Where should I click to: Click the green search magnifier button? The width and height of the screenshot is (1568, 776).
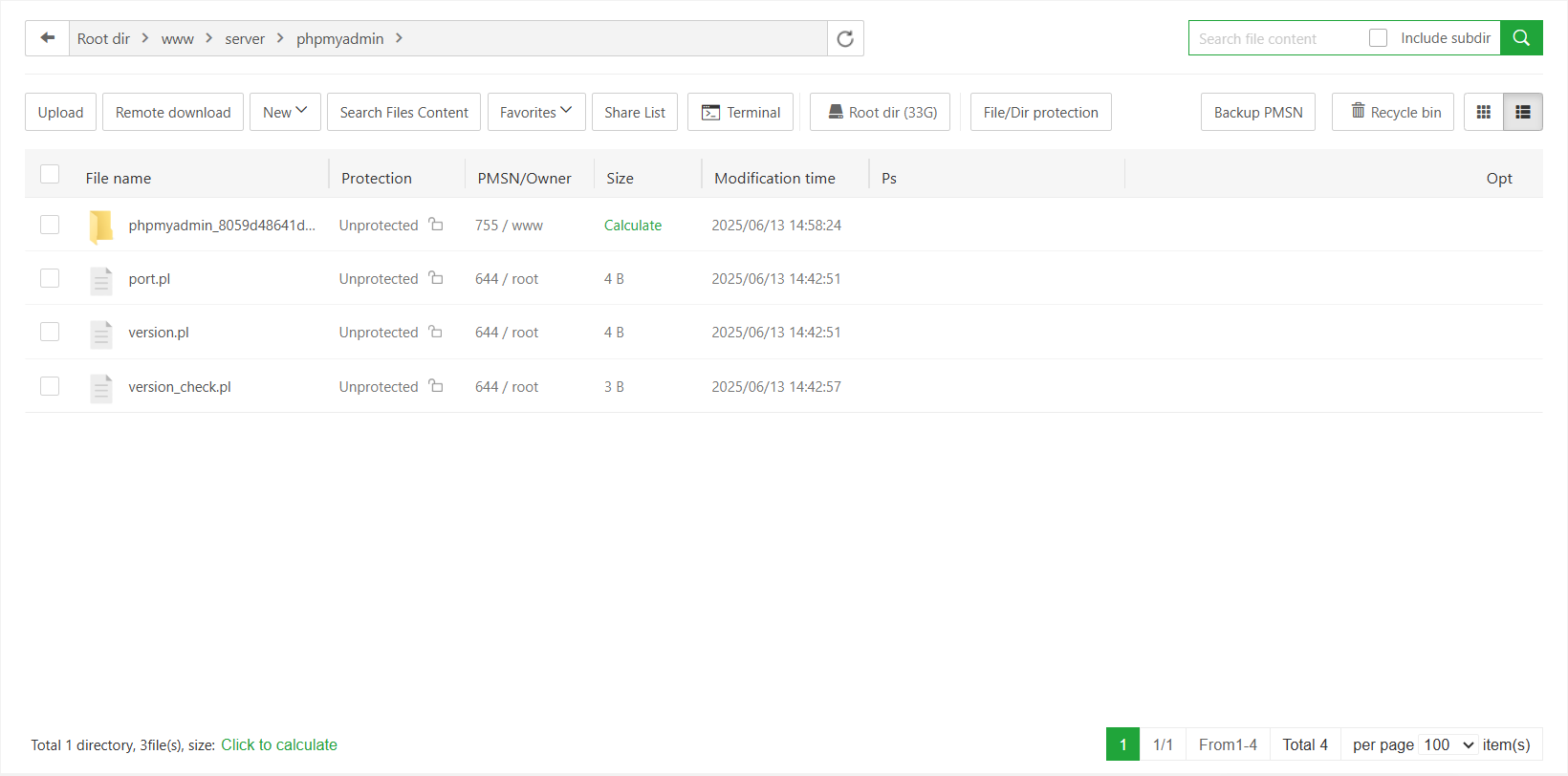point(1521,38)
